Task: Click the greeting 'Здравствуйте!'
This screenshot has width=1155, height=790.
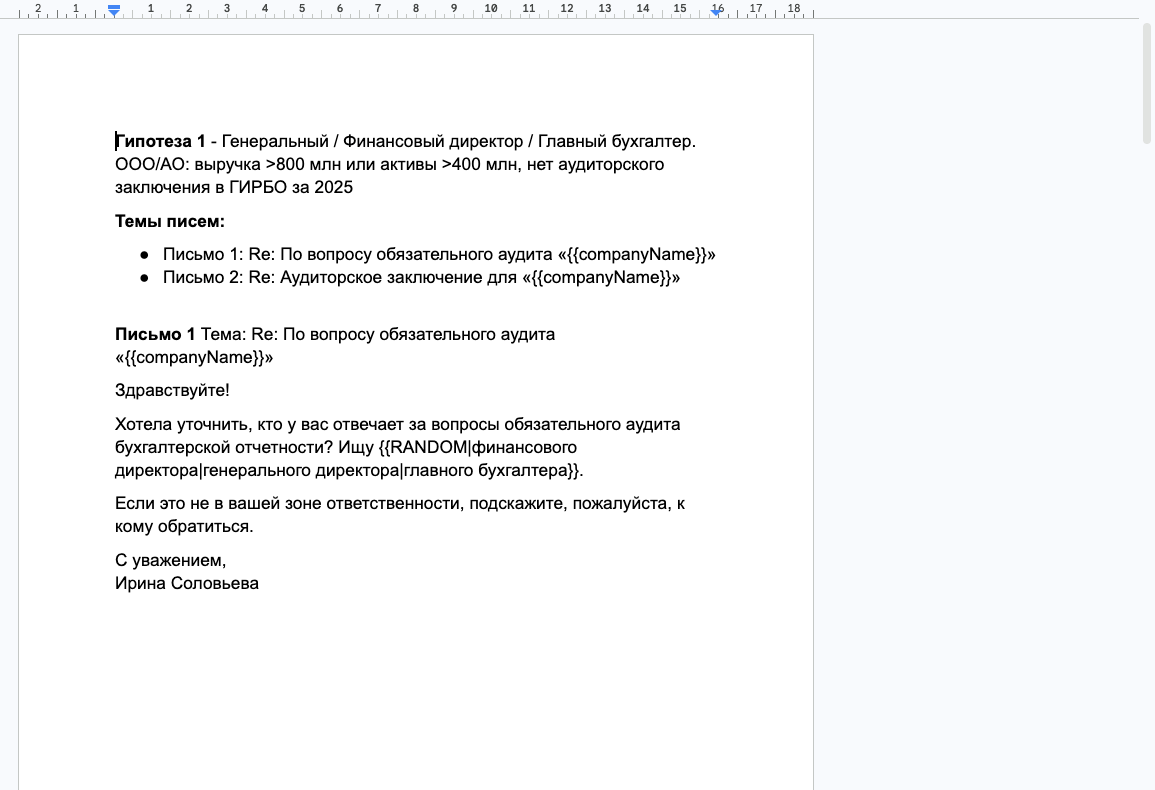Action: coord(172,391)
